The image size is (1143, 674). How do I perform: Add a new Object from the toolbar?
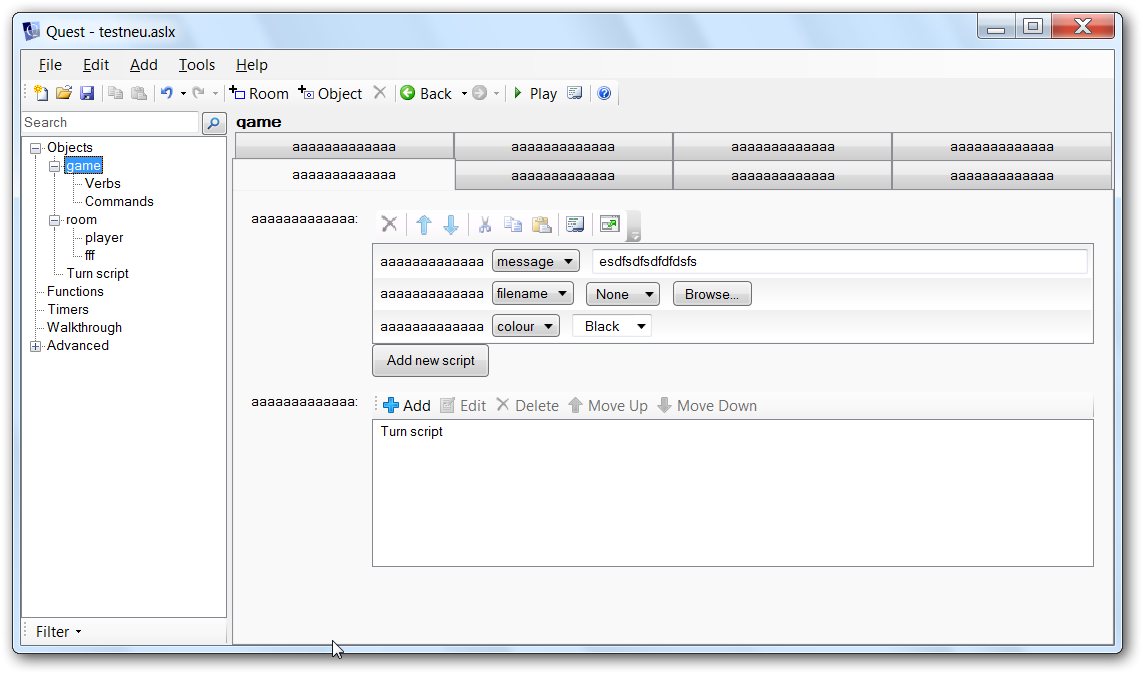click(330, 93)
